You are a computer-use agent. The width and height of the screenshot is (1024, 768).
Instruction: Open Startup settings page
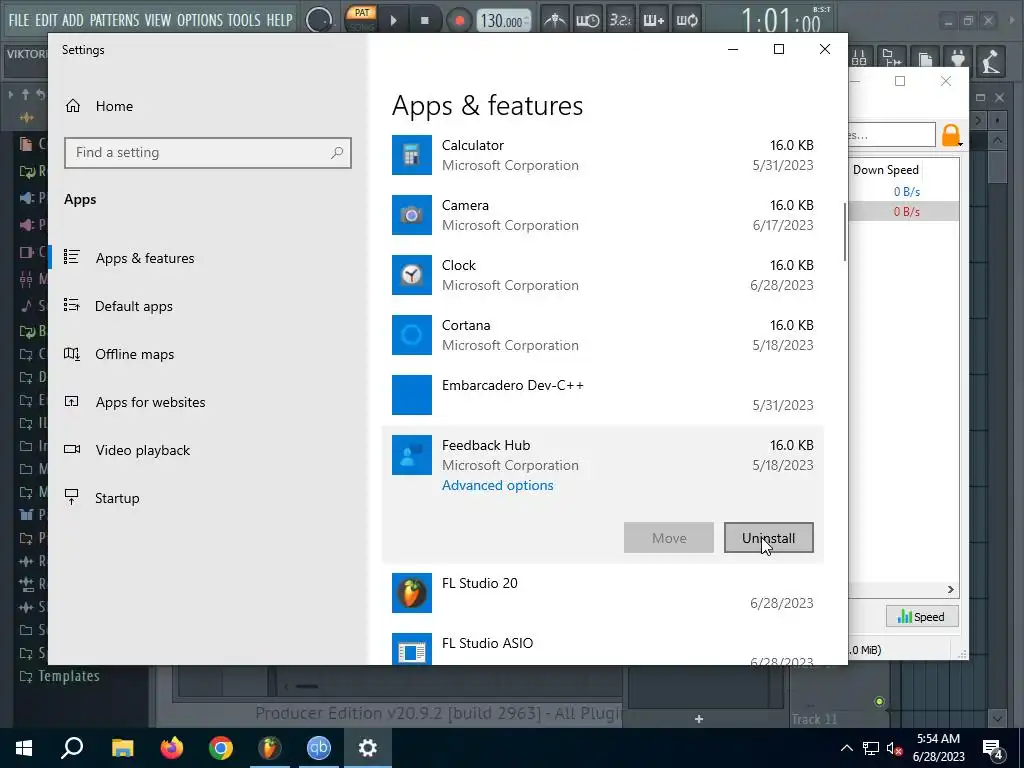(117, 498)
